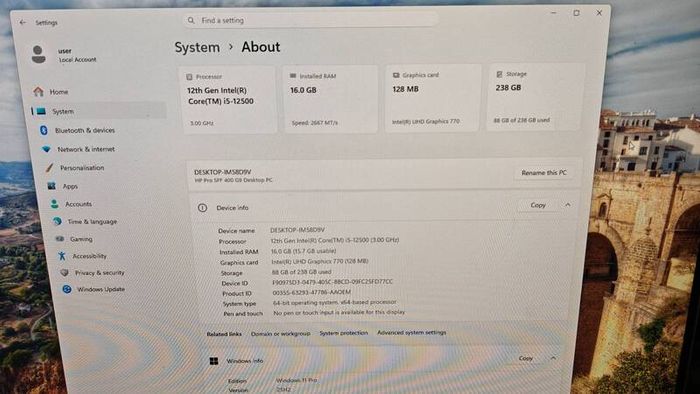Open the Processor summary card

tap(229, 100)
